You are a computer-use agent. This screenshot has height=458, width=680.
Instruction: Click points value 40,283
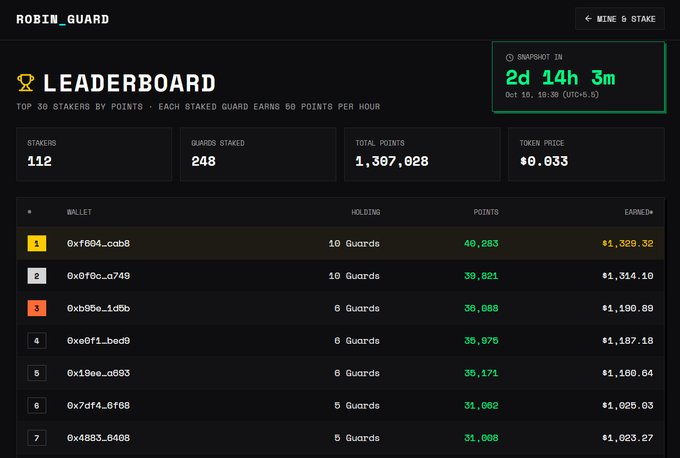(481, 243)
